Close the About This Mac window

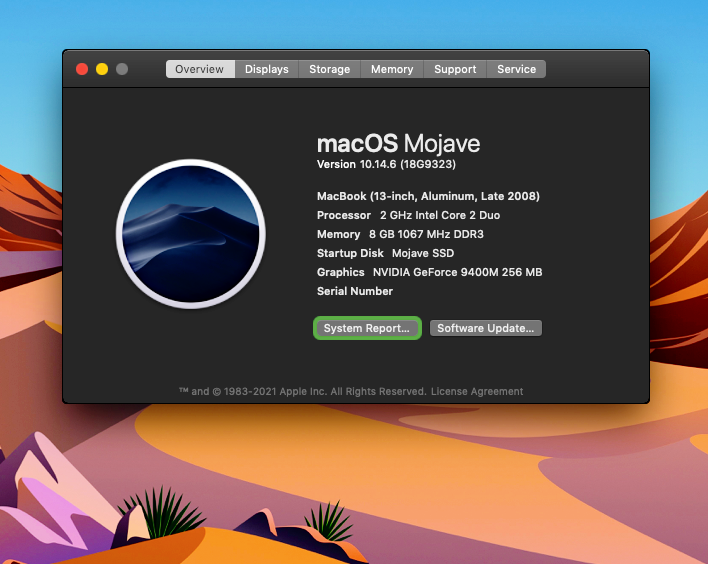82,69
